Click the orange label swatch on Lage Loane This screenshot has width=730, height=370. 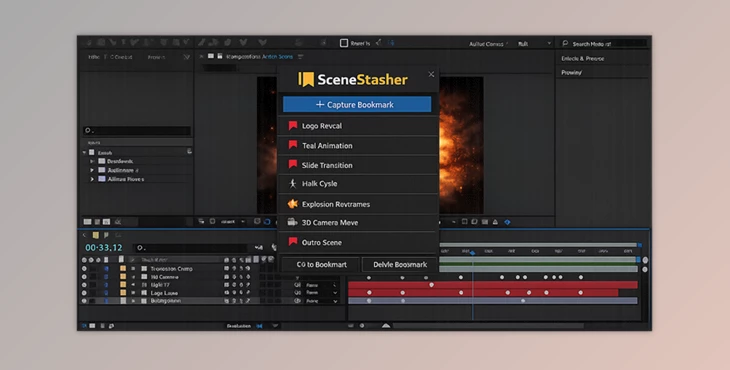(x=123, y=293)
